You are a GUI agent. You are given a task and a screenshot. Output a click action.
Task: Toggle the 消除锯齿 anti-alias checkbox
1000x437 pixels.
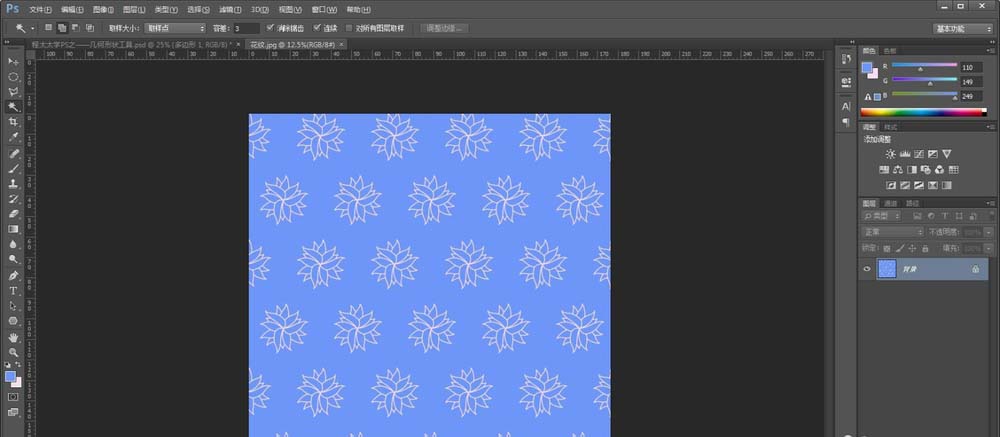(272, 28)
